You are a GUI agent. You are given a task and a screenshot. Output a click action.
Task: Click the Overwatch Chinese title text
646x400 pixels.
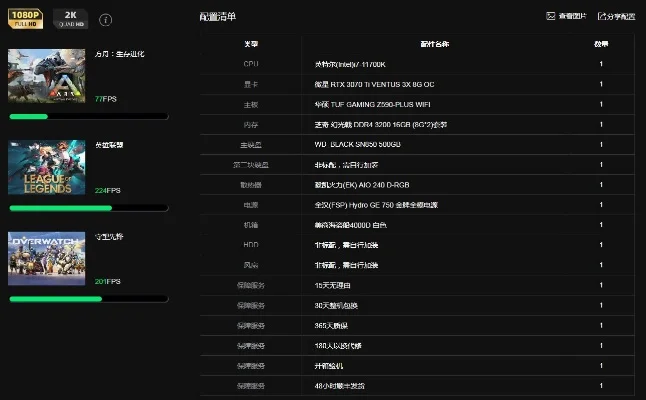pos(109,236)
